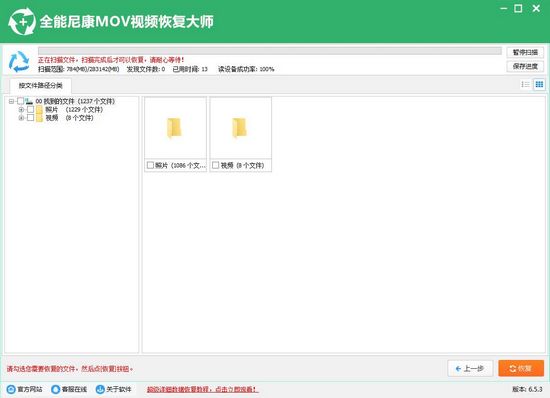
Task: Click the scan progress bar
Action: [x=270, y=51]
